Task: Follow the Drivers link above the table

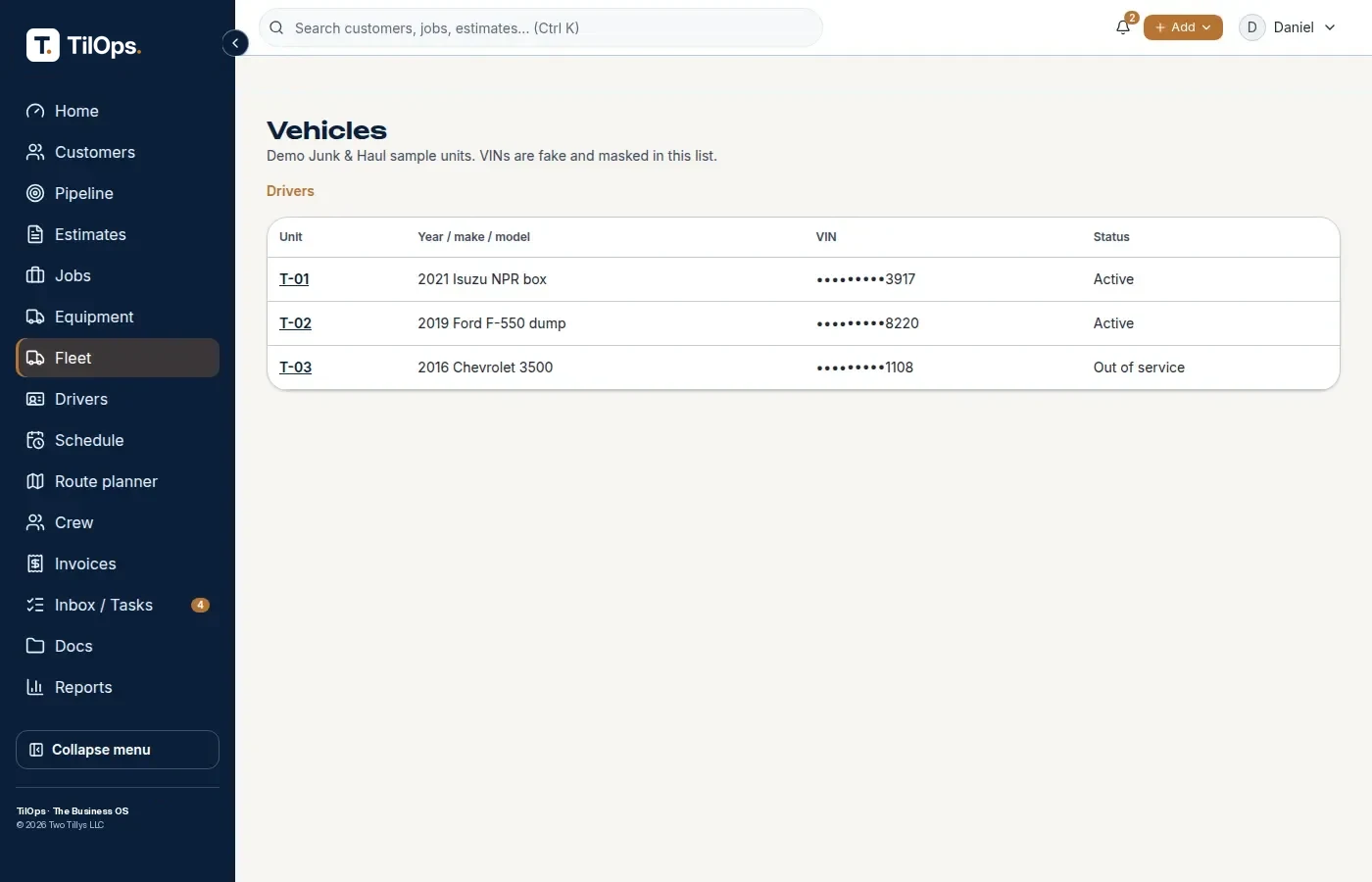Action: pos(290,191)
